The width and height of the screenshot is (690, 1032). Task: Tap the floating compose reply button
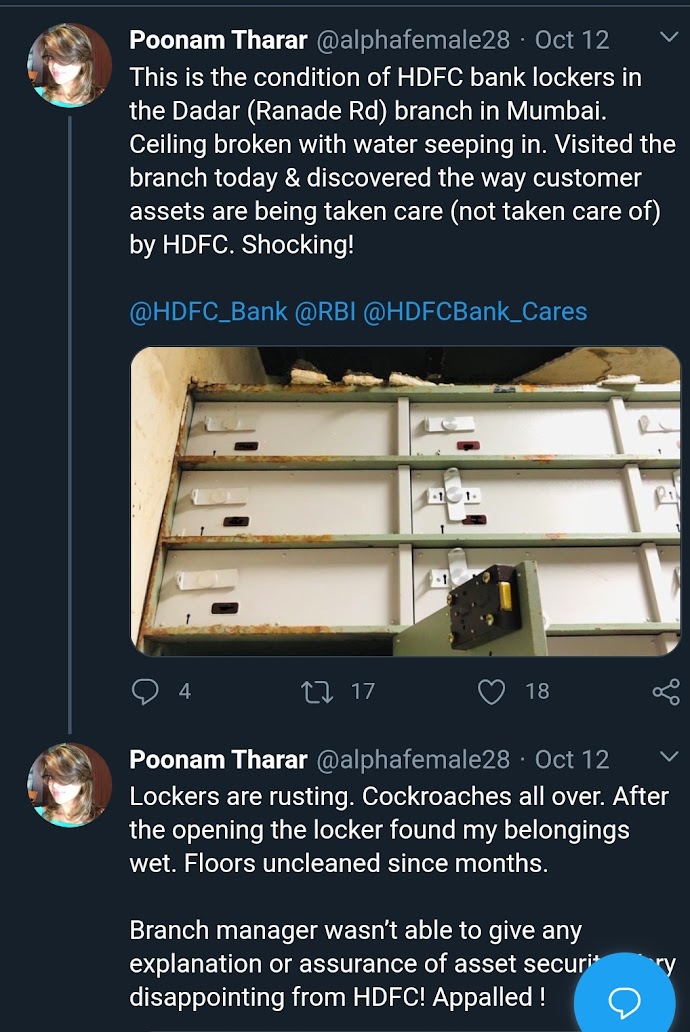pos(625,1000)
